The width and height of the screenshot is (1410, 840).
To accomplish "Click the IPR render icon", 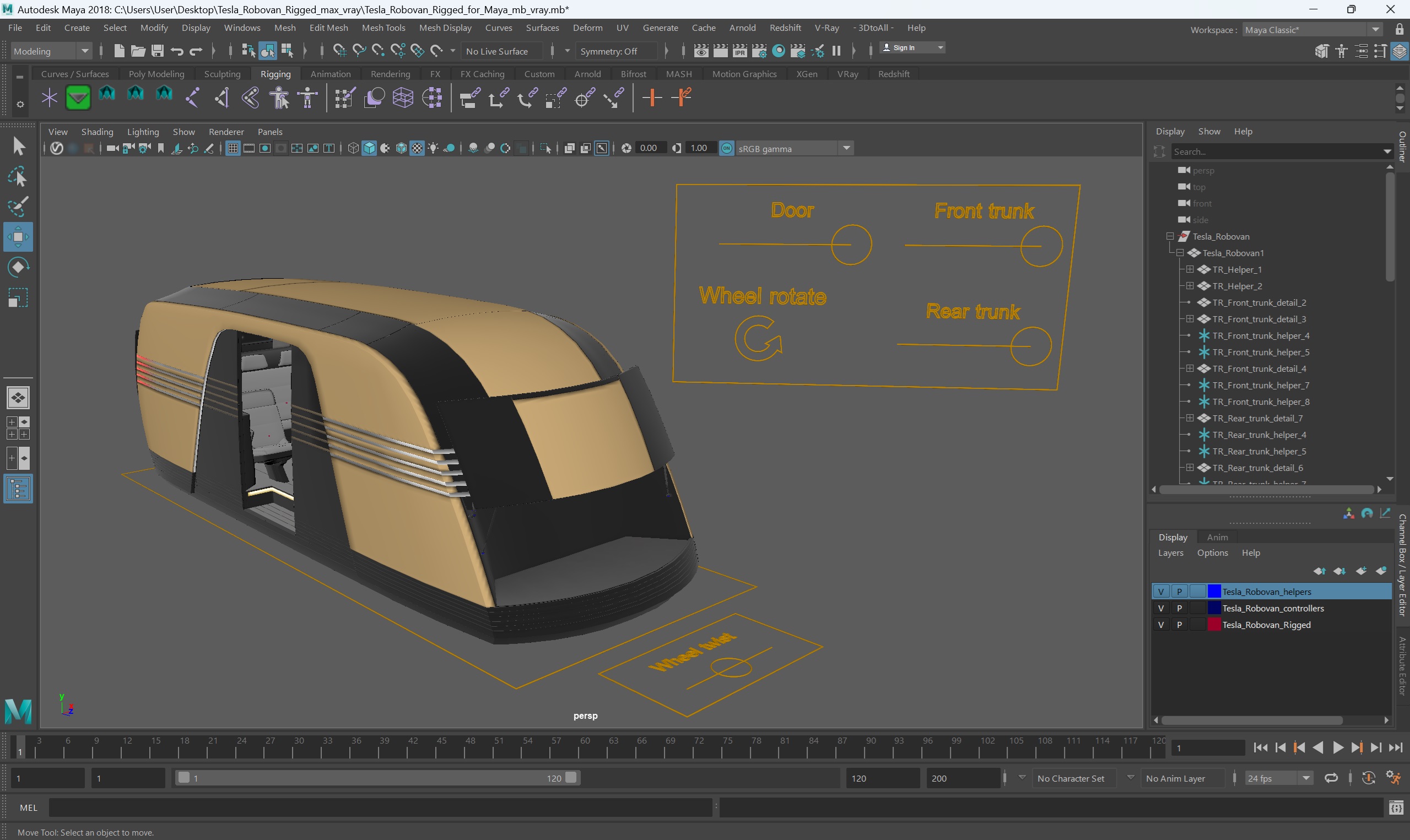I will pyautogui.click(x=739, y=51).
